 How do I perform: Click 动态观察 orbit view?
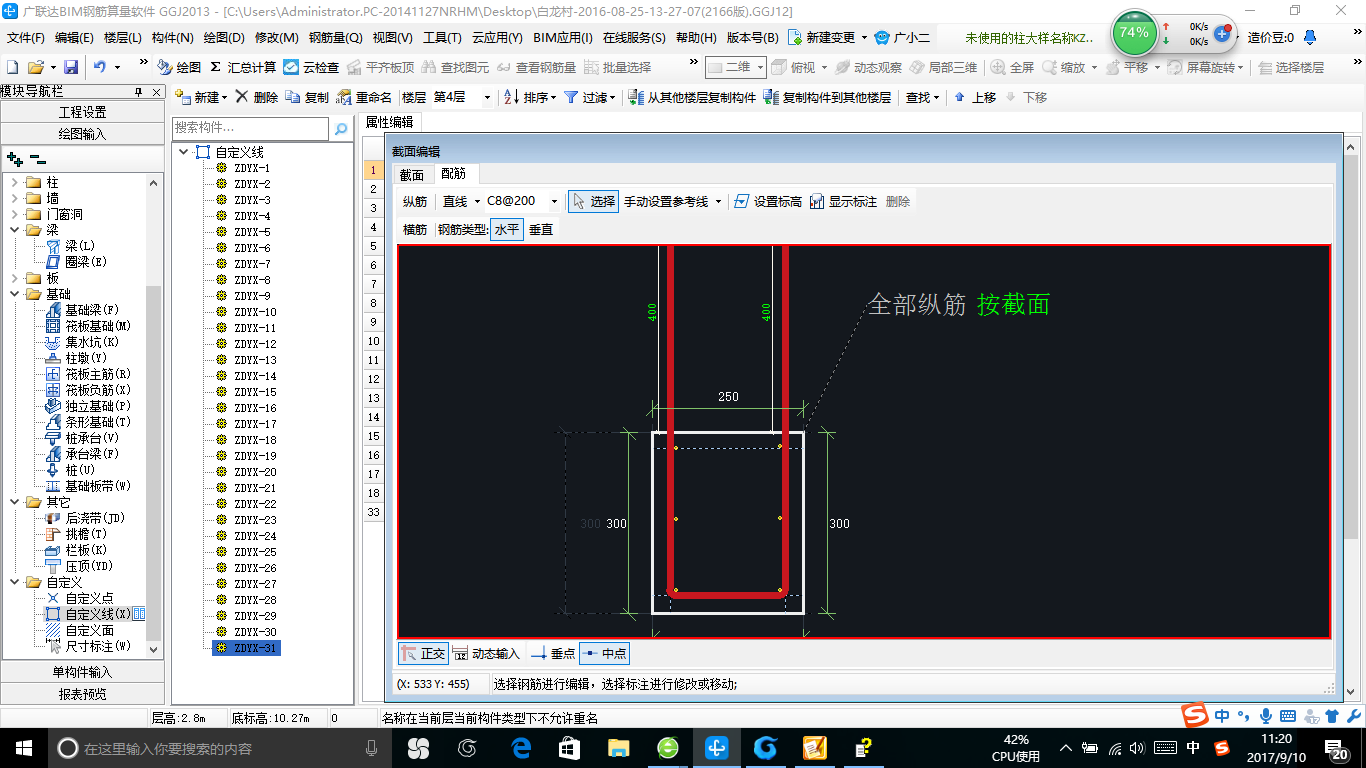[868, 67]
